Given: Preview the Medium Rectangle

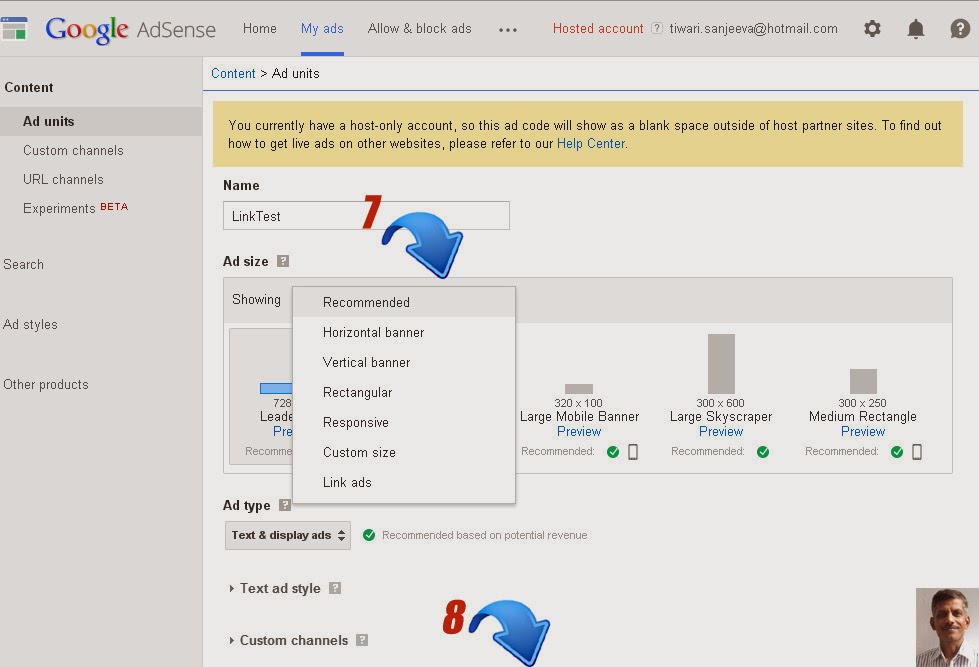Looking at the screenshot, I should [863, 432].
